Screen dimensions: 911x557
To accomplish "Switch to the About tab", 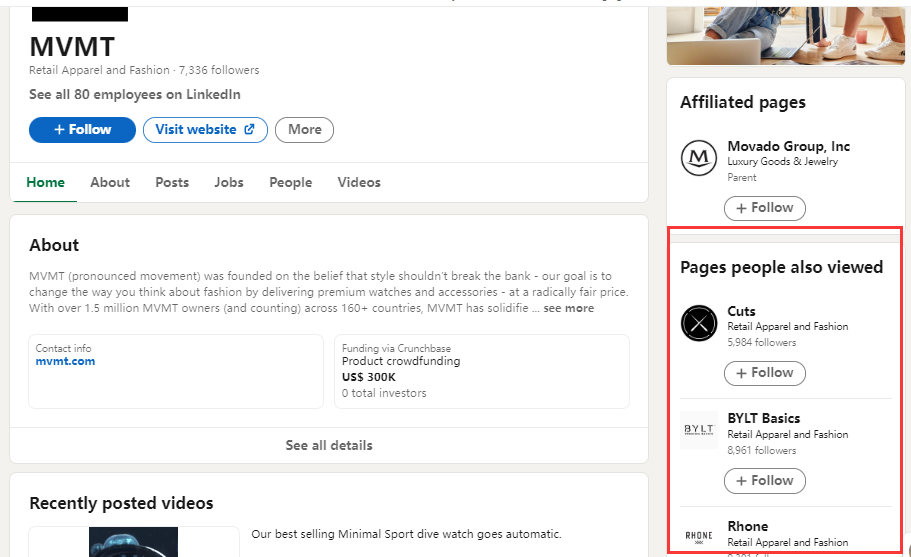I will click(110, 182).
